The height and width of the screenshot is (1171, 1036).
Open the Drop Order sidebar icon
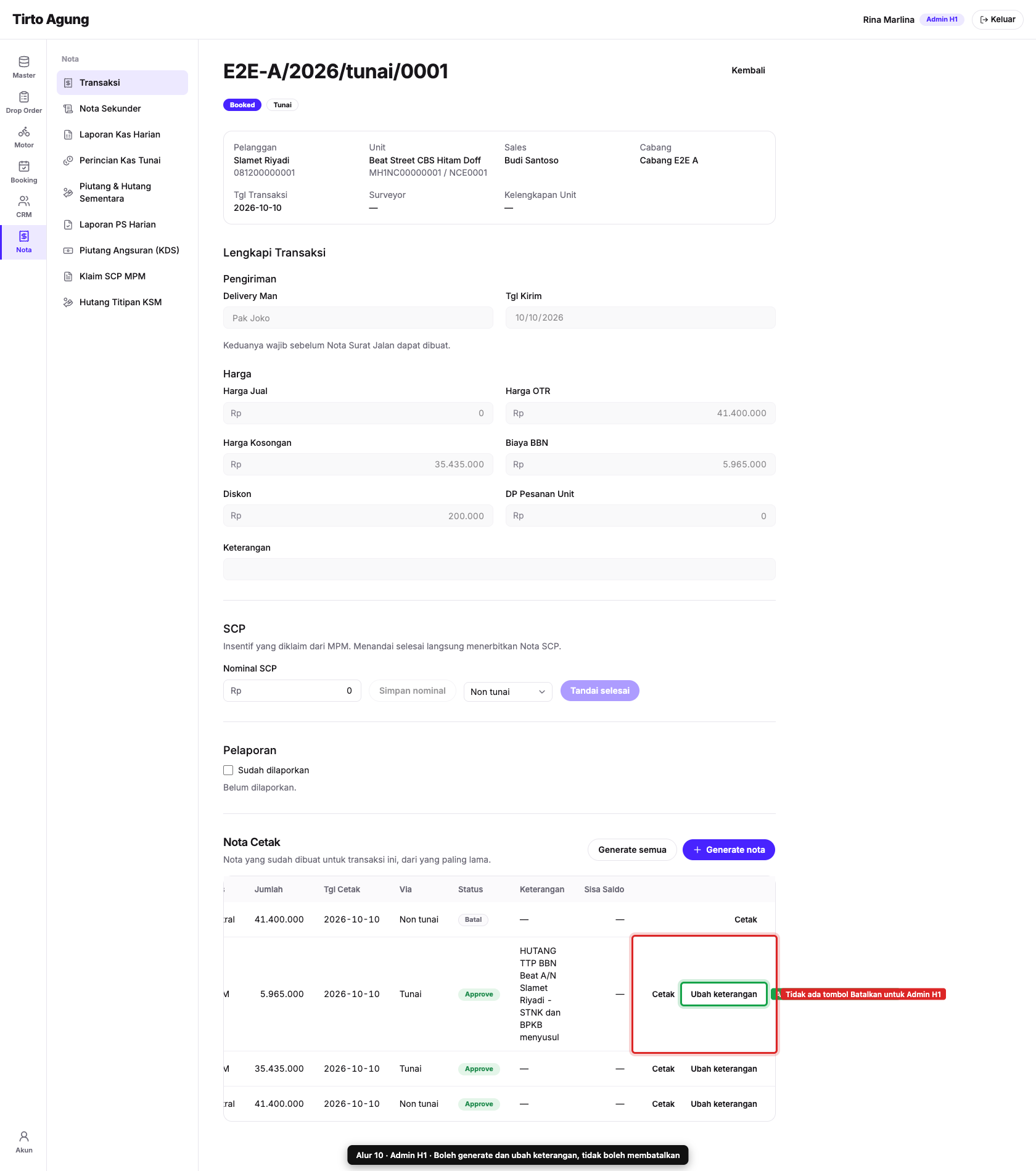click(x=23, y=97)
